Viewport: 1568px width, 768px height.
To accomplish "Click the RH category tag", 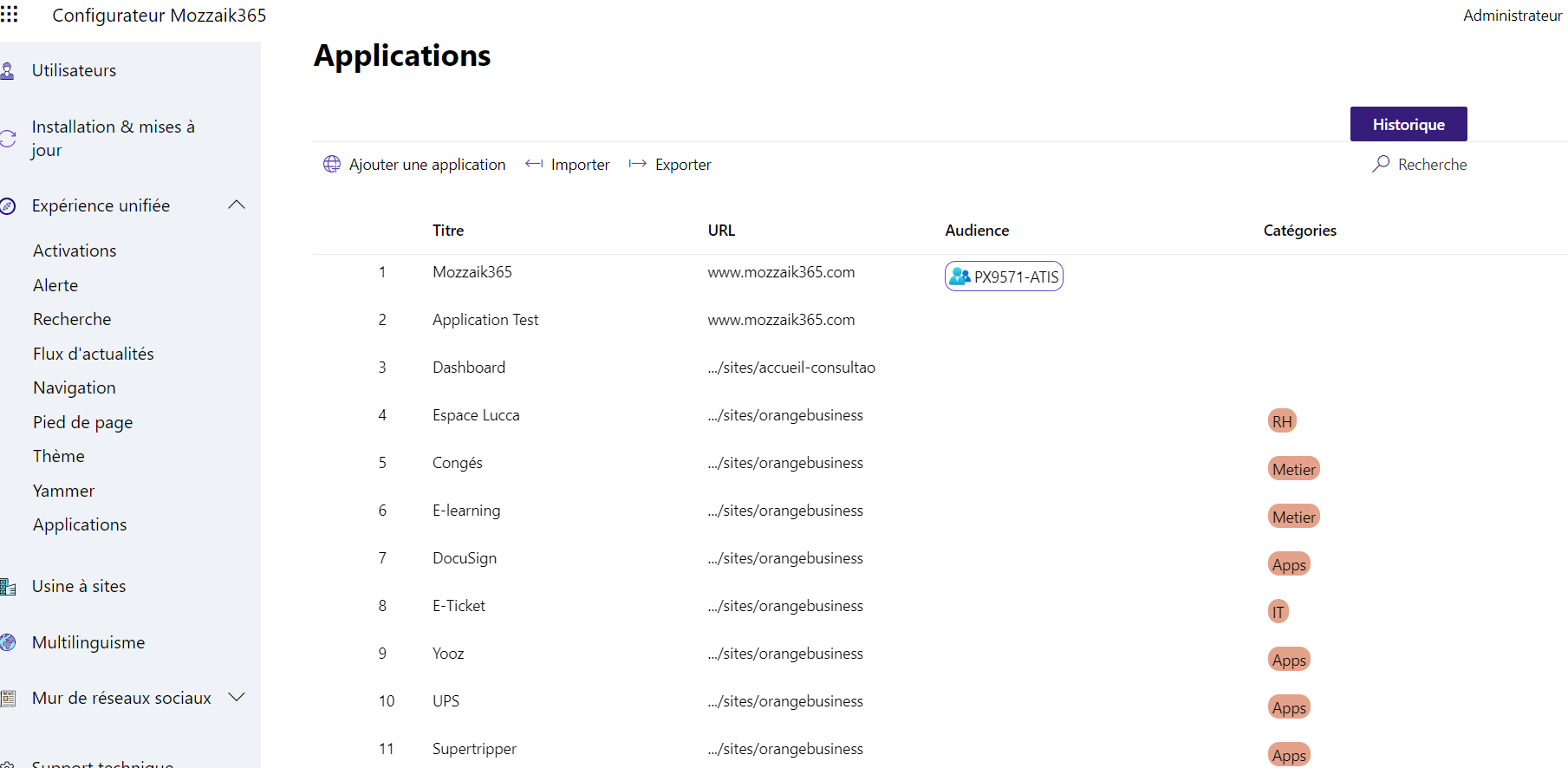I will [1282, 421].
